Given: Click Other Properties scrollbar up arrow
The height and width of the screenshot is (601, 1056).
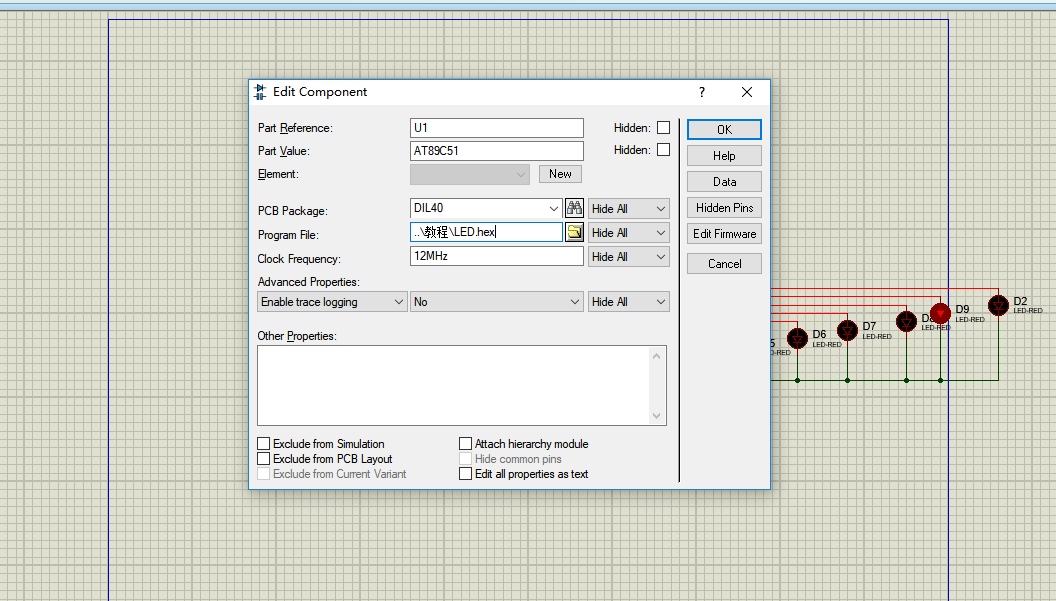Looking at the screenshot, I should pyautogui.click(x=657, y=356).
